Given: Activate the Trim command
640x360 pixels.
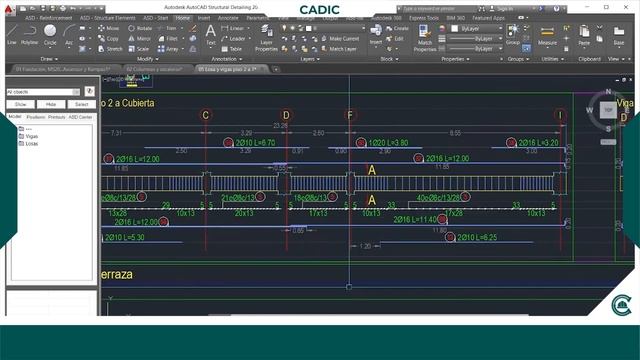Looking at the screenshot, I should point(167,28).
